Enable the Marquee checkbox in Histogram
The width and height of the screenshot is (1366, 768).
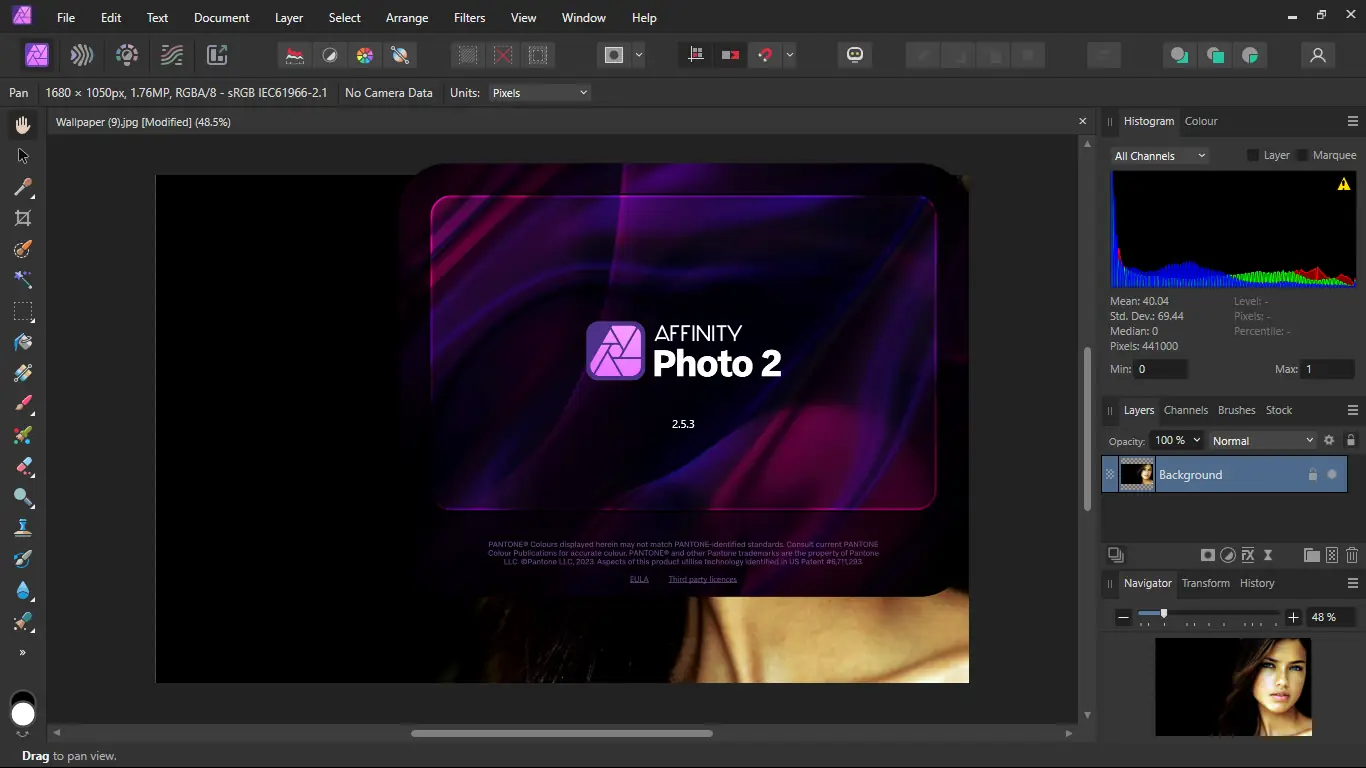[x=1302, y=155]
